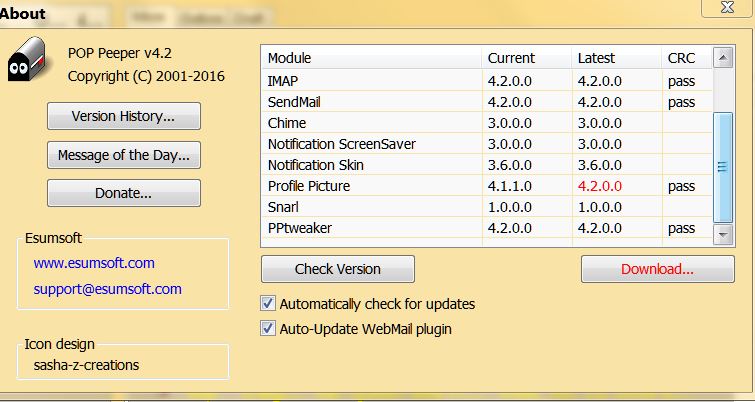
Task: Click CRC pass cell for PPtweaker
Action: [x=681, y=228]
